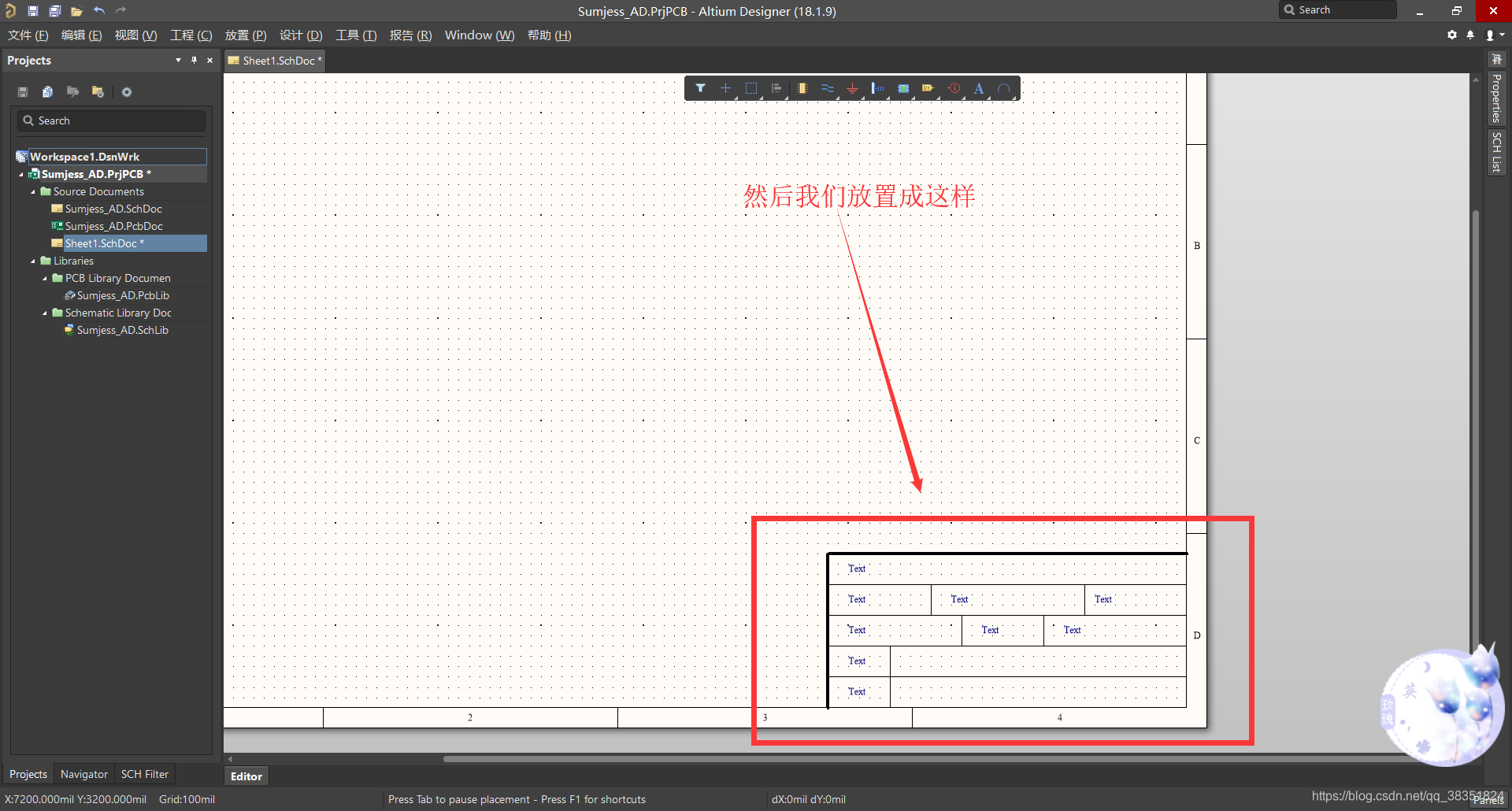Open the 报告 (R) menu

pos(410,35)
